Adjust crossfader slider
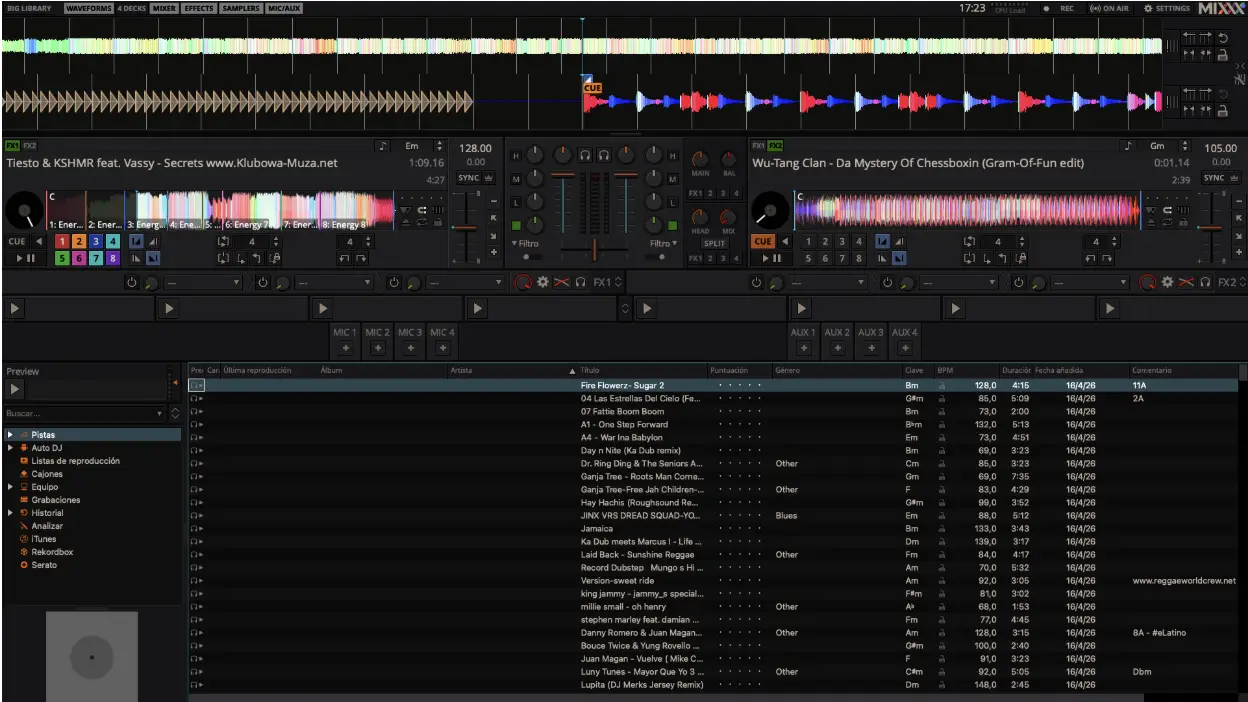The height and width of the screenshot is (702, 1248). point(594,251)
